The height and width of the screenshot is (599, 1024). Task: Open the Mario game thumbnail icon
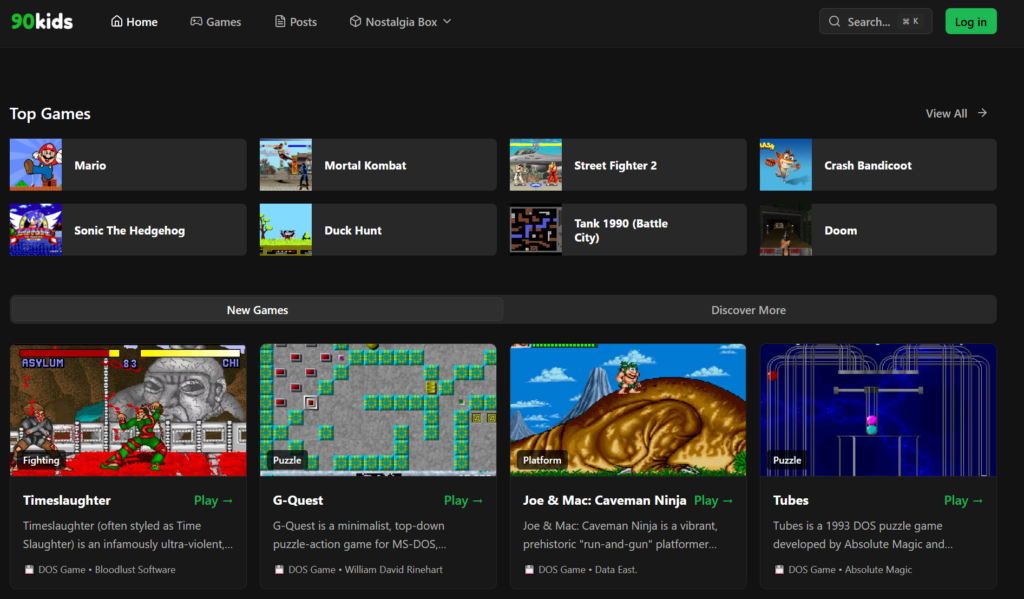click(x=35, y=165)
